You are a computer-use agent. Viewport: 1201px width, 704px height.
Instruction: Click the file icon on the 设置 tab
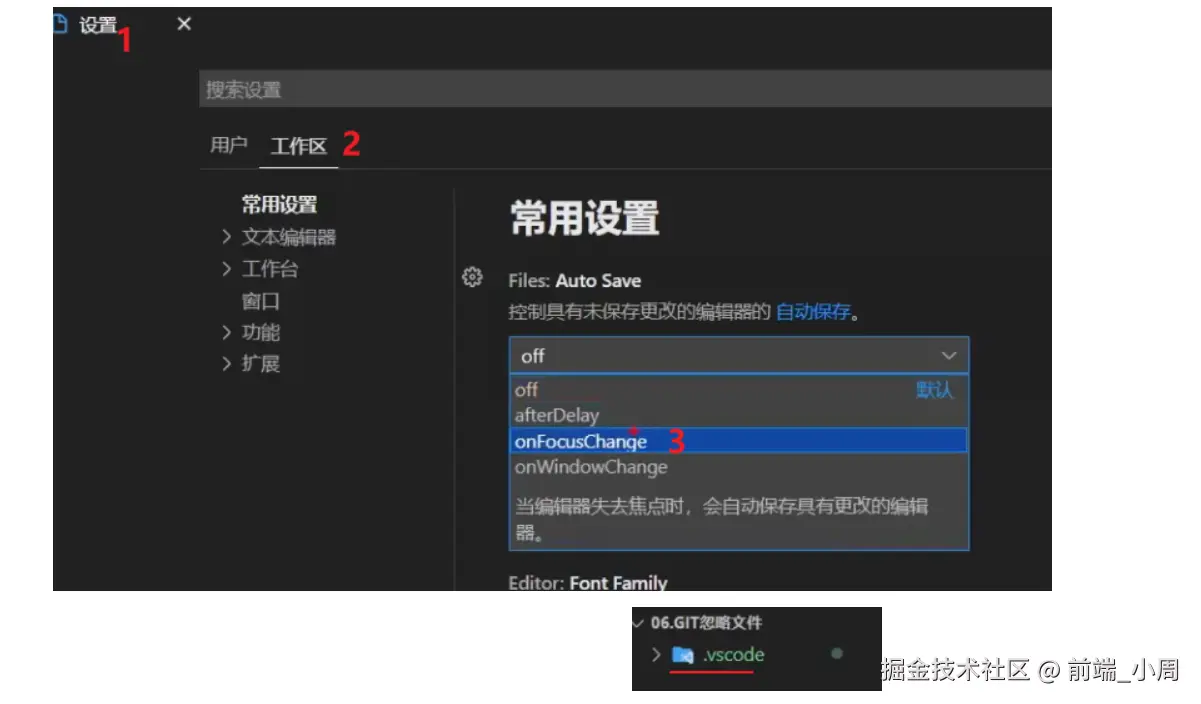(x=59, y=25)
